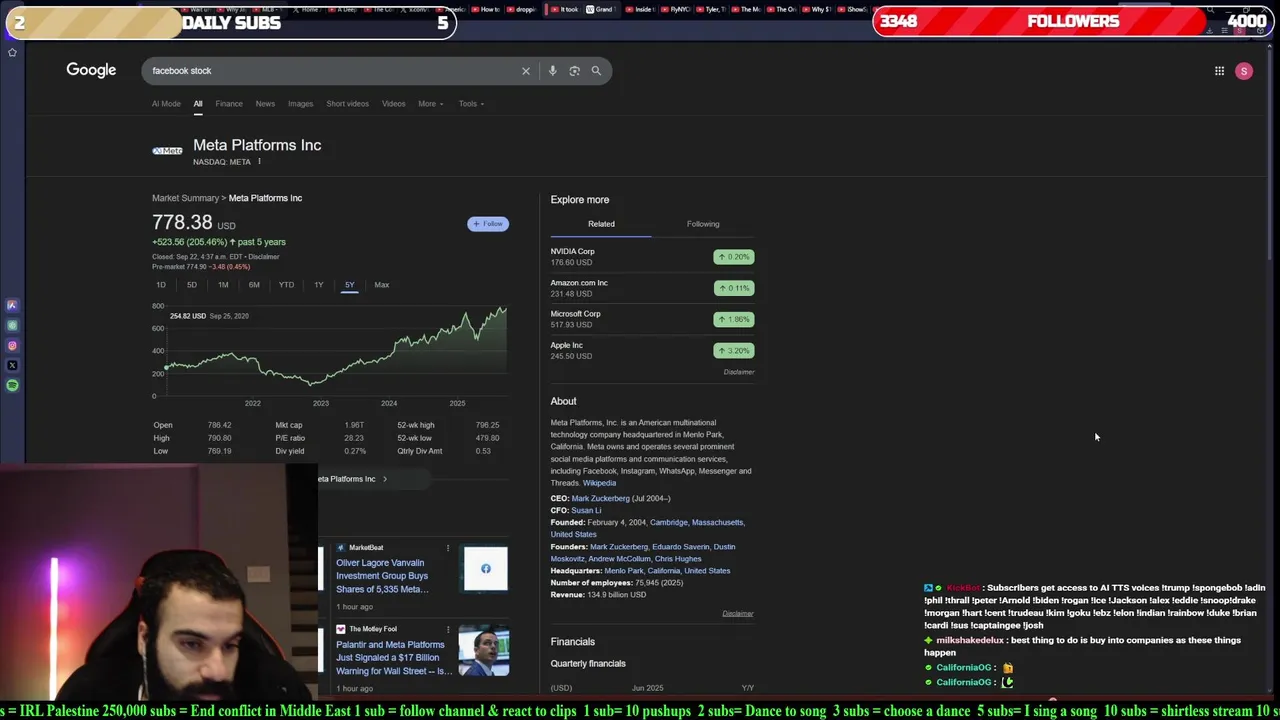Image resolution: width=1280 pixels, height=720 pixels.
Task: Switch to the Videos tab
Action: (393, 104)
